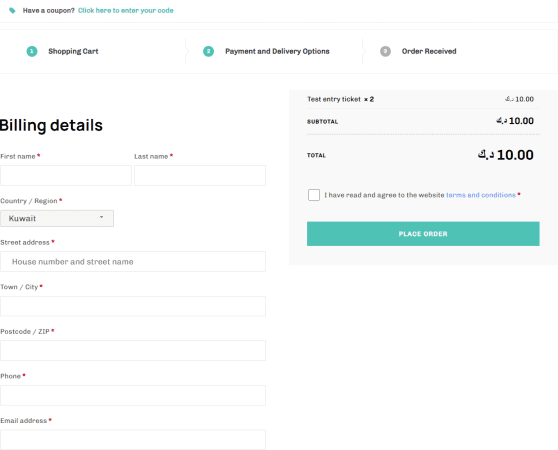Click the step 1 circle icon
558x450 pixels.
[32, 51]
